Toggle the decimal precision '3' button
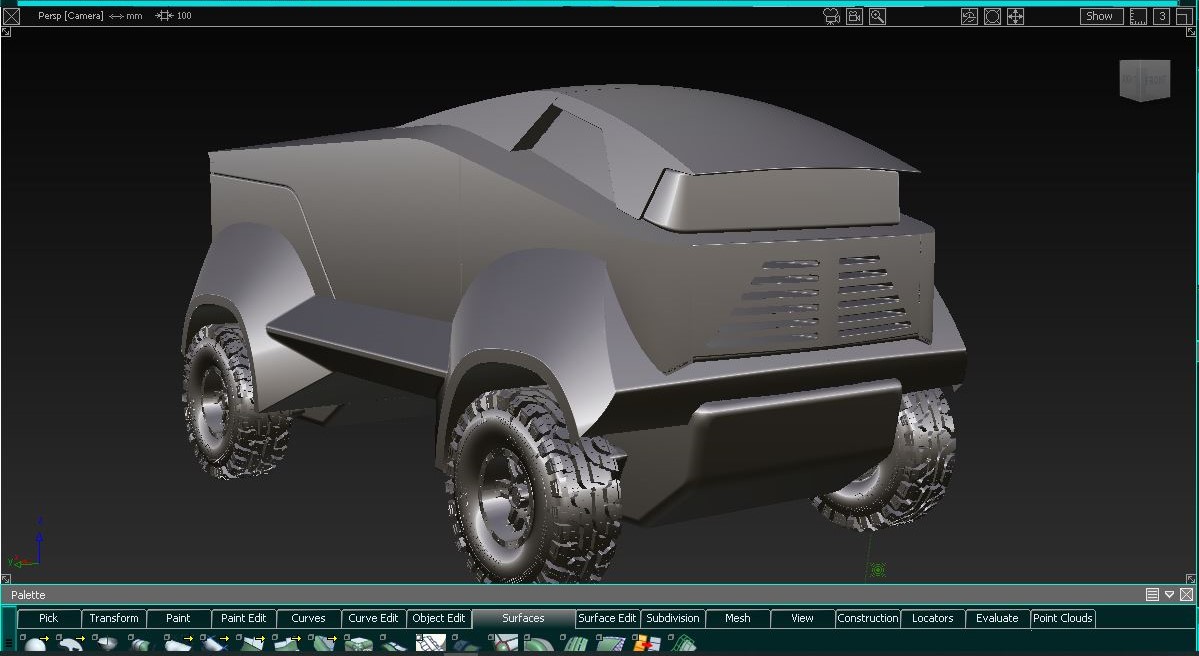 pos(1162,16)
